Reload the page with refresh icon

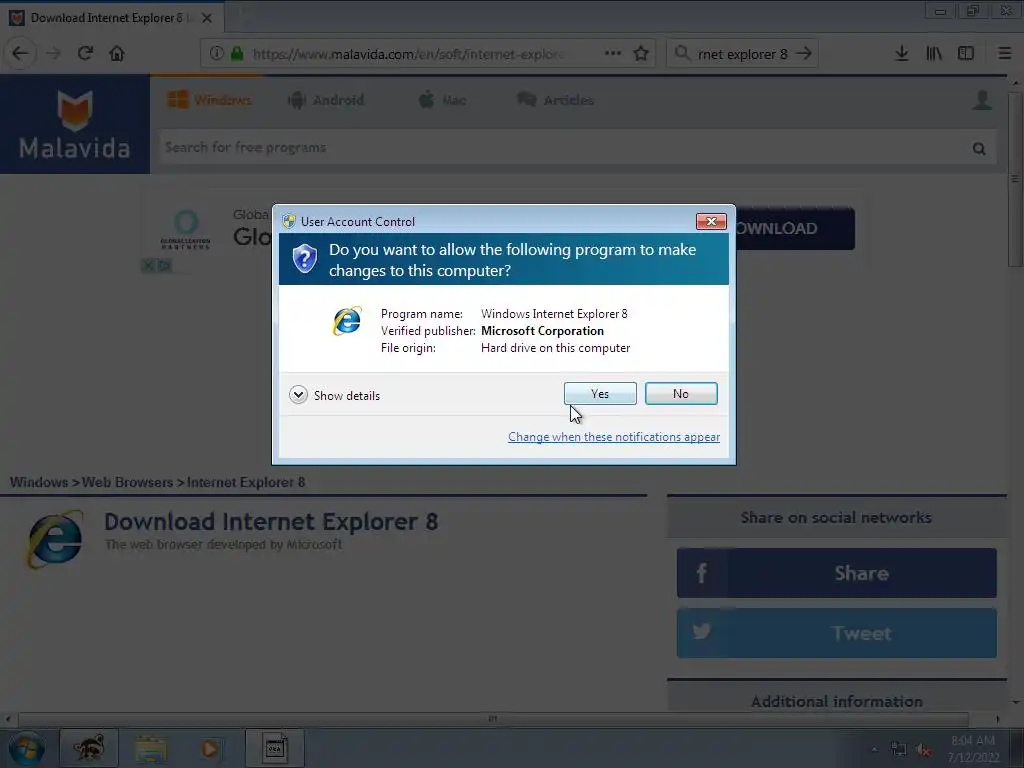coord(85,54)
